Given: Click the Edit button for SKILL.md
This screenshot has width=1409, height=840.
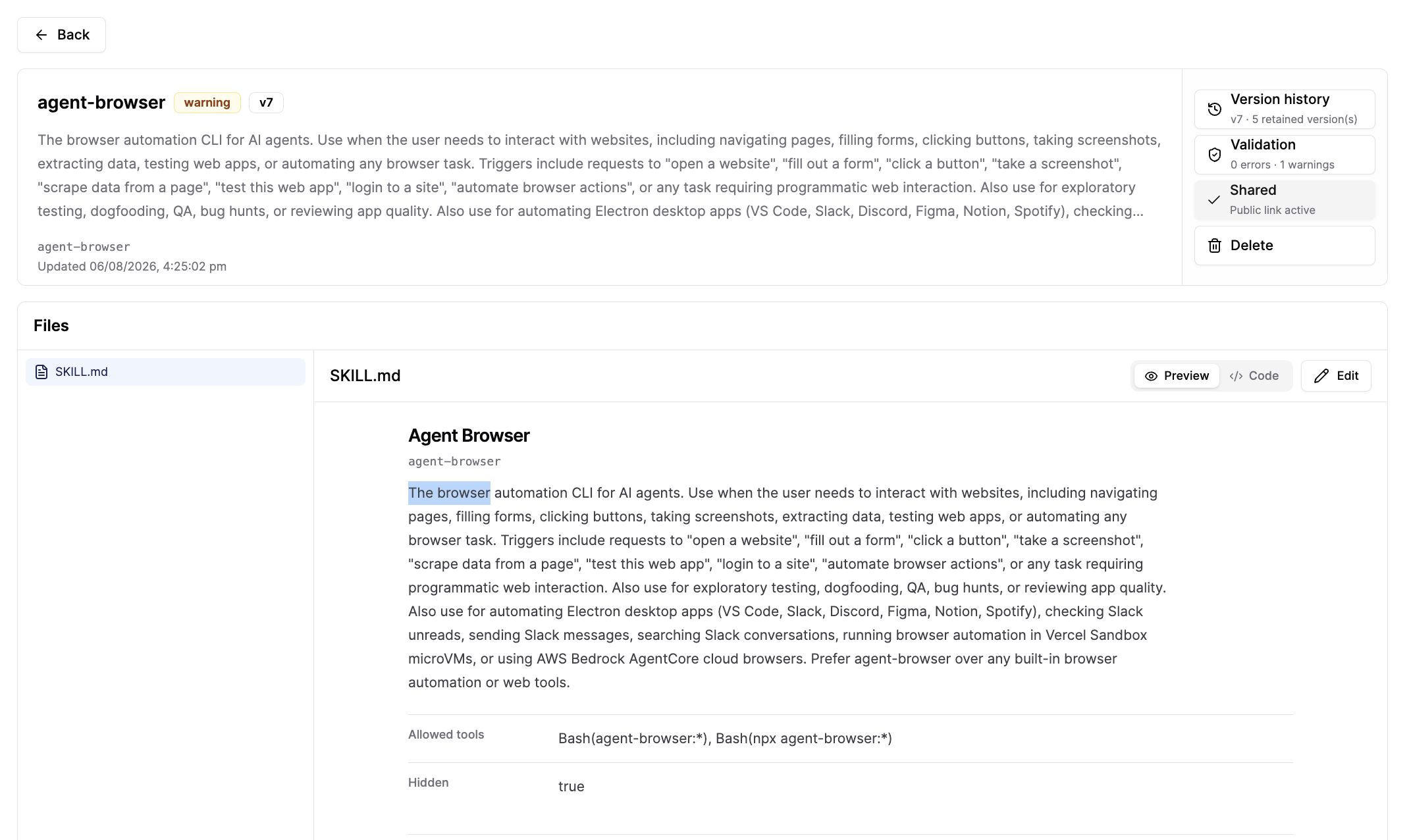Looking at the screenshot, I should (1336, 376).
